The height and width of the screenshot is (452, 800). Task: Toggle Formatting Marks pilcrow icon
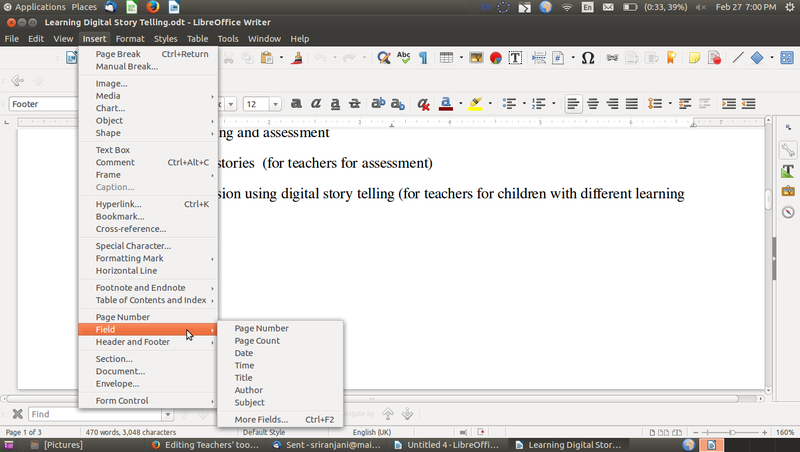point(423,58)
